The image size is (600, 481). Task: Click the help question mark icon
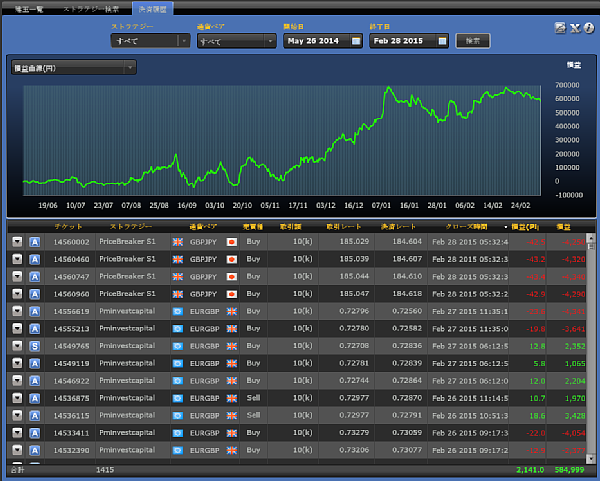pyautogui.click(x=589, y=27)
